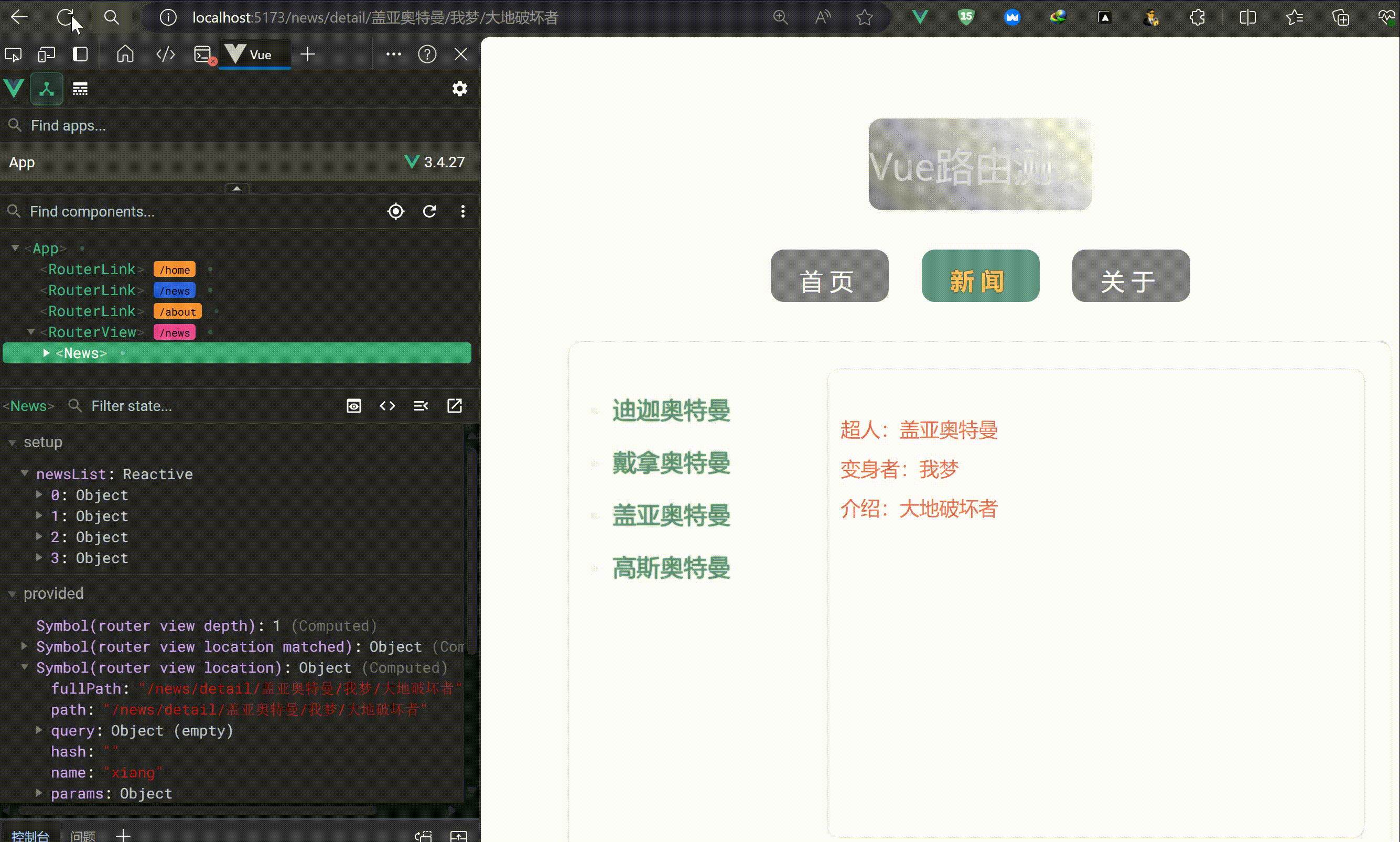
Task: Select the App entry version 3.4.27
Action: click(240, 163)
